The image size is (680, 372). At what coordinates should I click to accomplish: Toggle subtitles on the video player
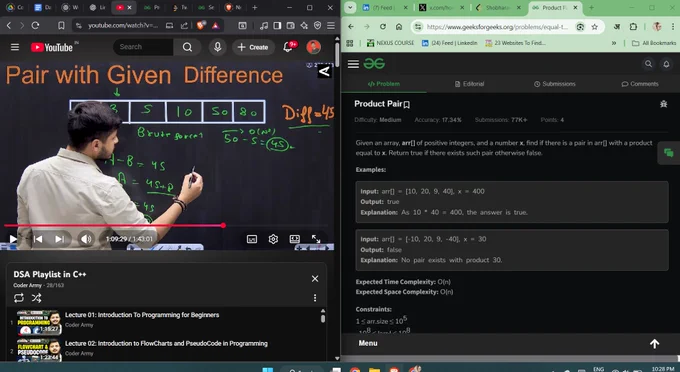[252, 239]
